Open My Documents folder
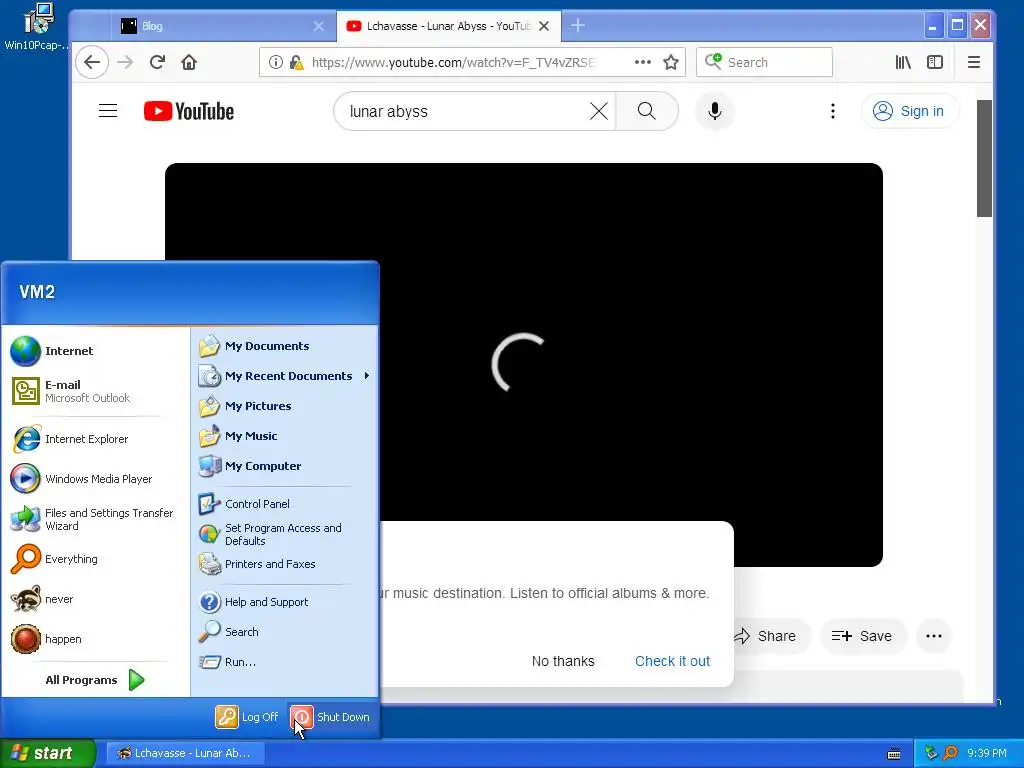 pyautogui.click(x=254, y=346)
